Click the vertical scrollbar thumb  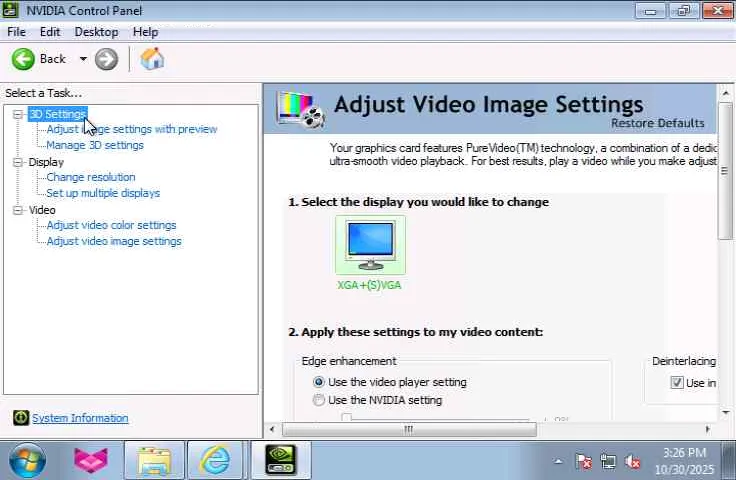pyautogui.click(x=725, y=171)
